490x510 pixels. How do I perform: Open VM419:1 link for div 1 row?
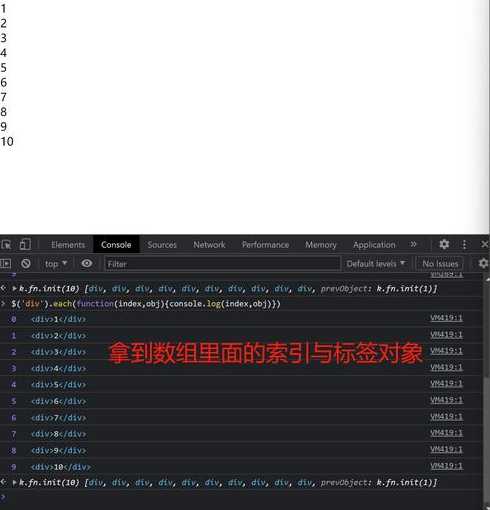click(446, 318)
